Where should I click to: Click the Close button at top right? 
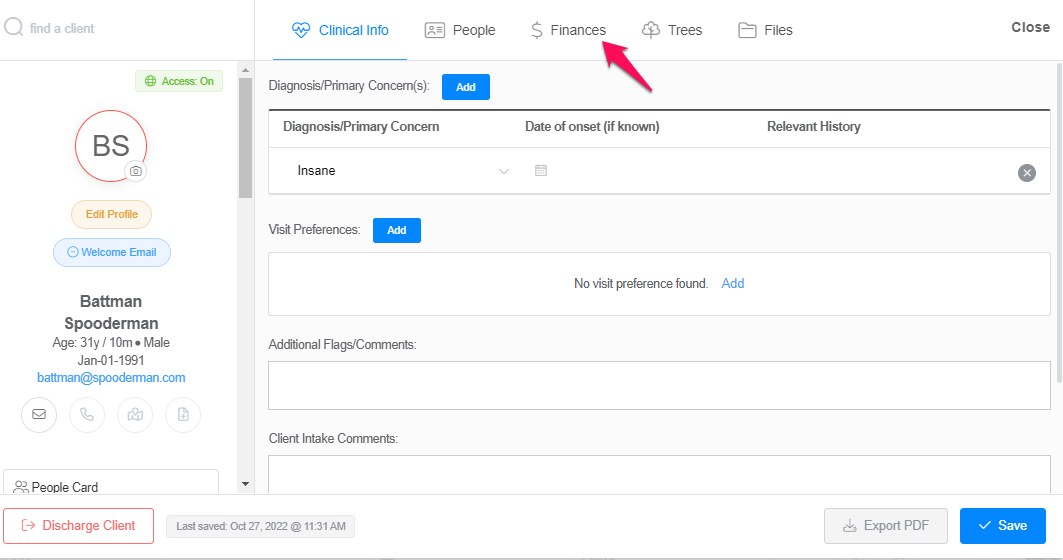[1030, 27]
